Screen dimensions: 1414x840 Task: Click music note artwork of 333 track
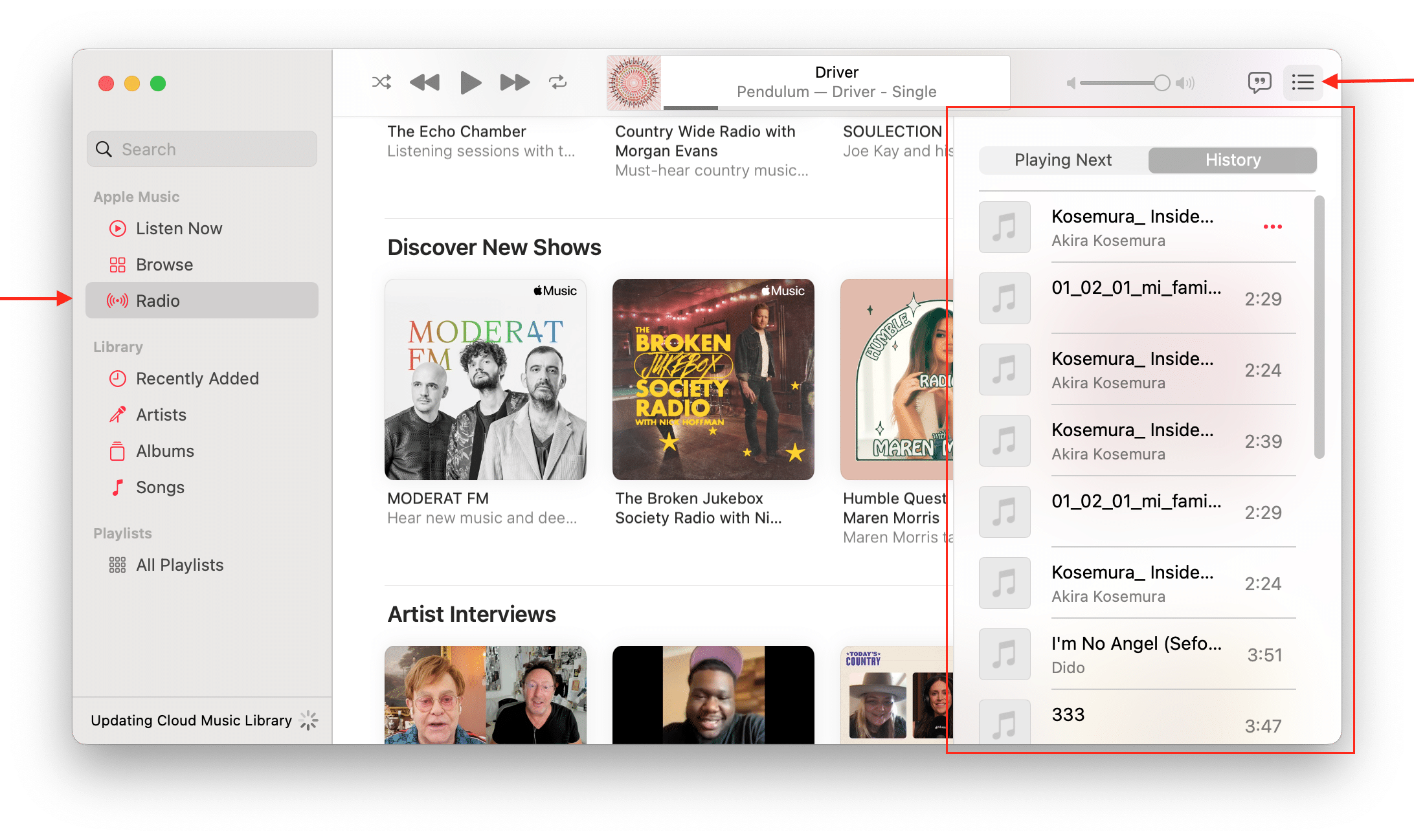tap(1004, 722)
